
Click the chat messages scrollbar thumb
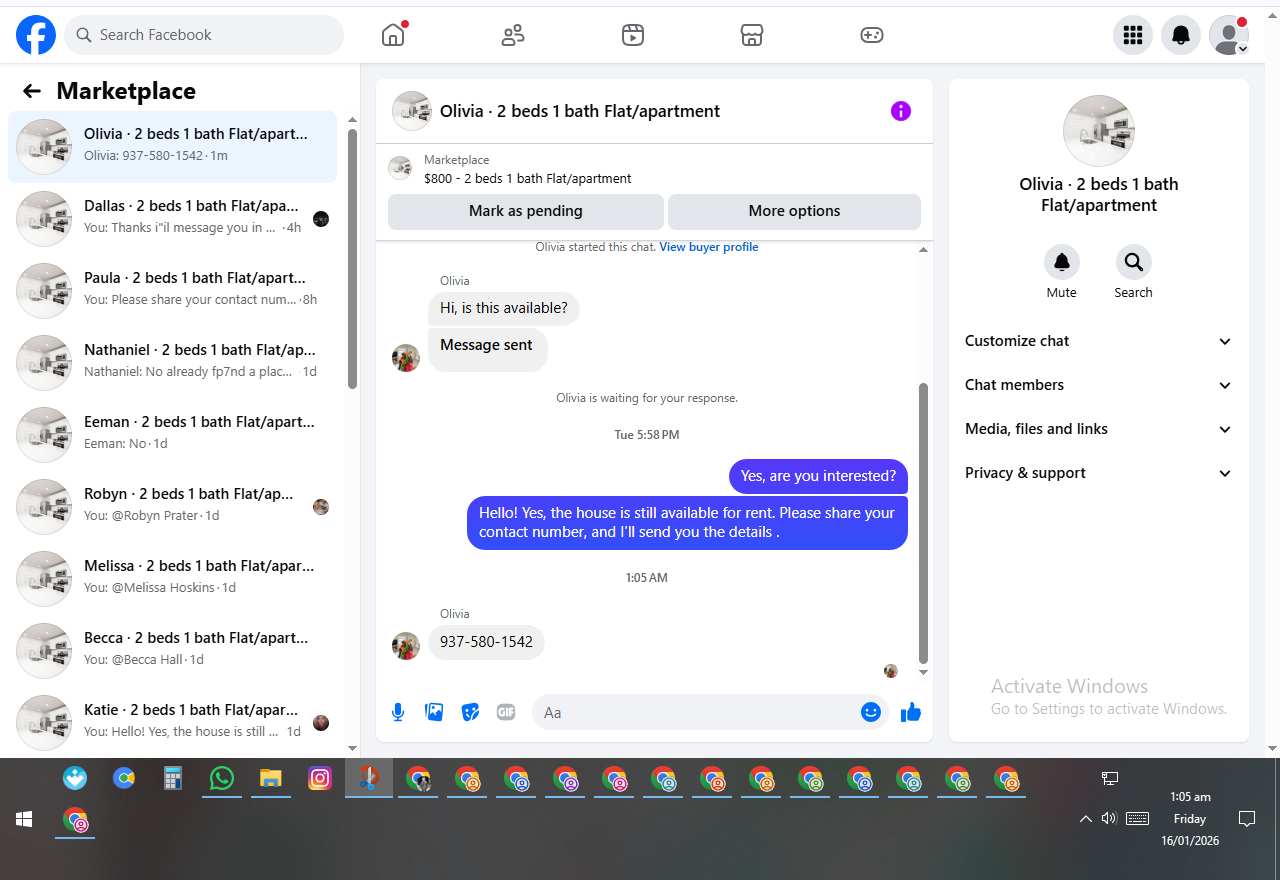[923, 523]
